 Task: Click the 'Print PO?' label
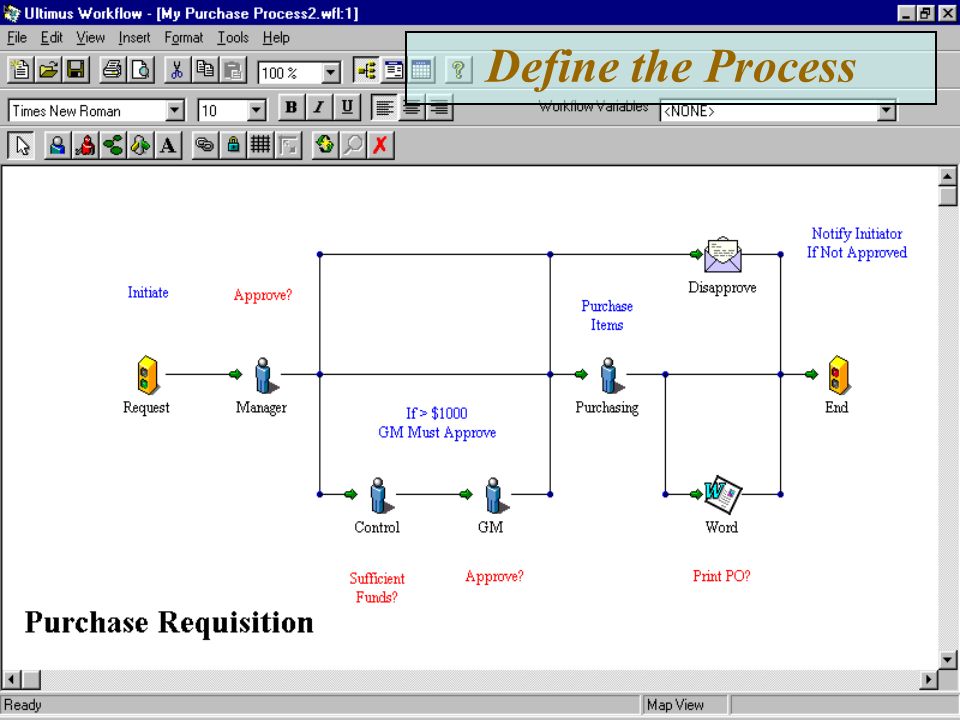[721, 576]
